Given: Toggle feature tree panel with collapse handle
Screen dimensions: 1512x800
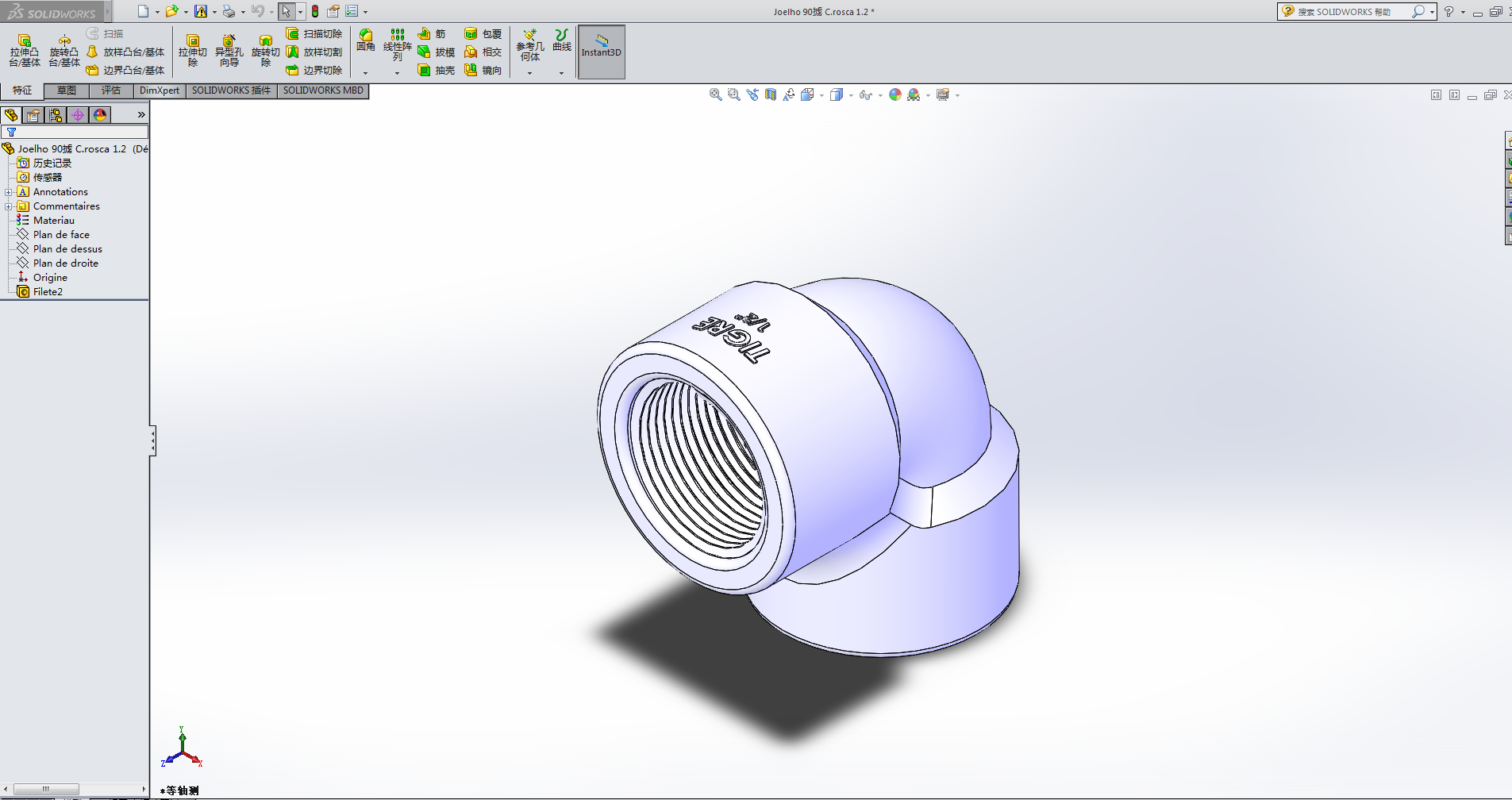Looking at the screenshot, I should pos(152,440).
